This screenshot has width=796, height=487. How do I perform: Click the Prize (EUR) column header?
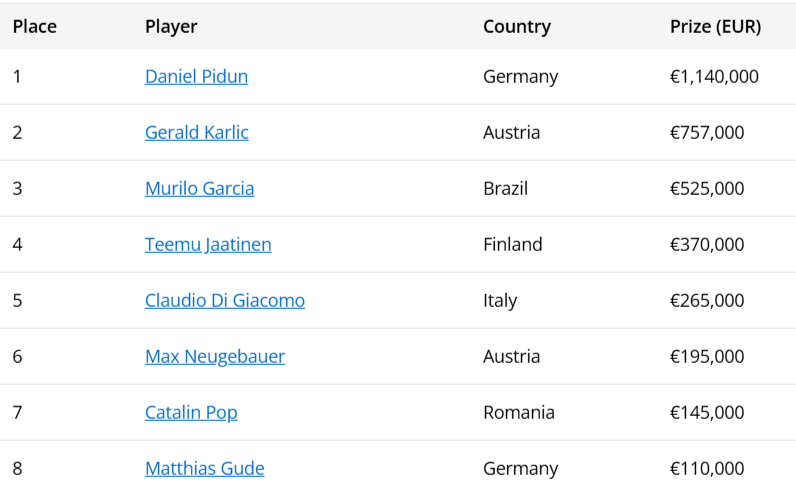[x=715, y=27]
